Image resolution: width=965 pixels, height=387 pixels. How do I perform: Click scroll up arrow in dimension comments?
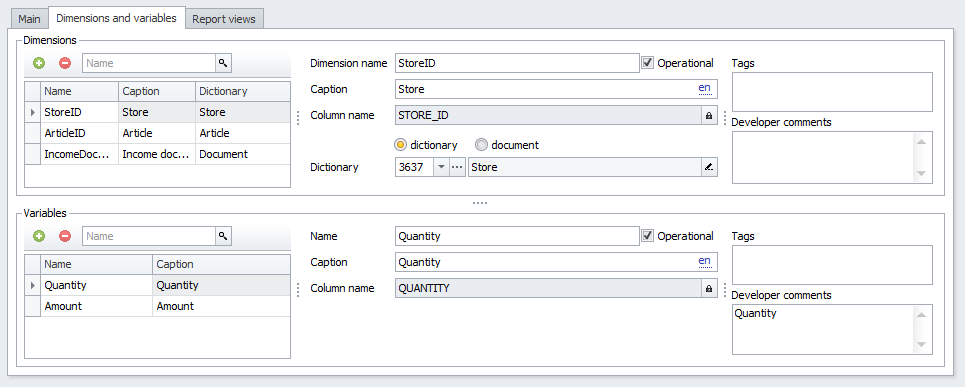[x=921, y=142]
